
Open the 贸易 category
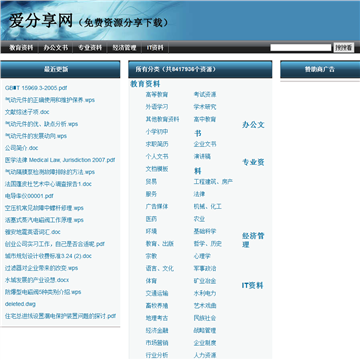coord(151,182)
